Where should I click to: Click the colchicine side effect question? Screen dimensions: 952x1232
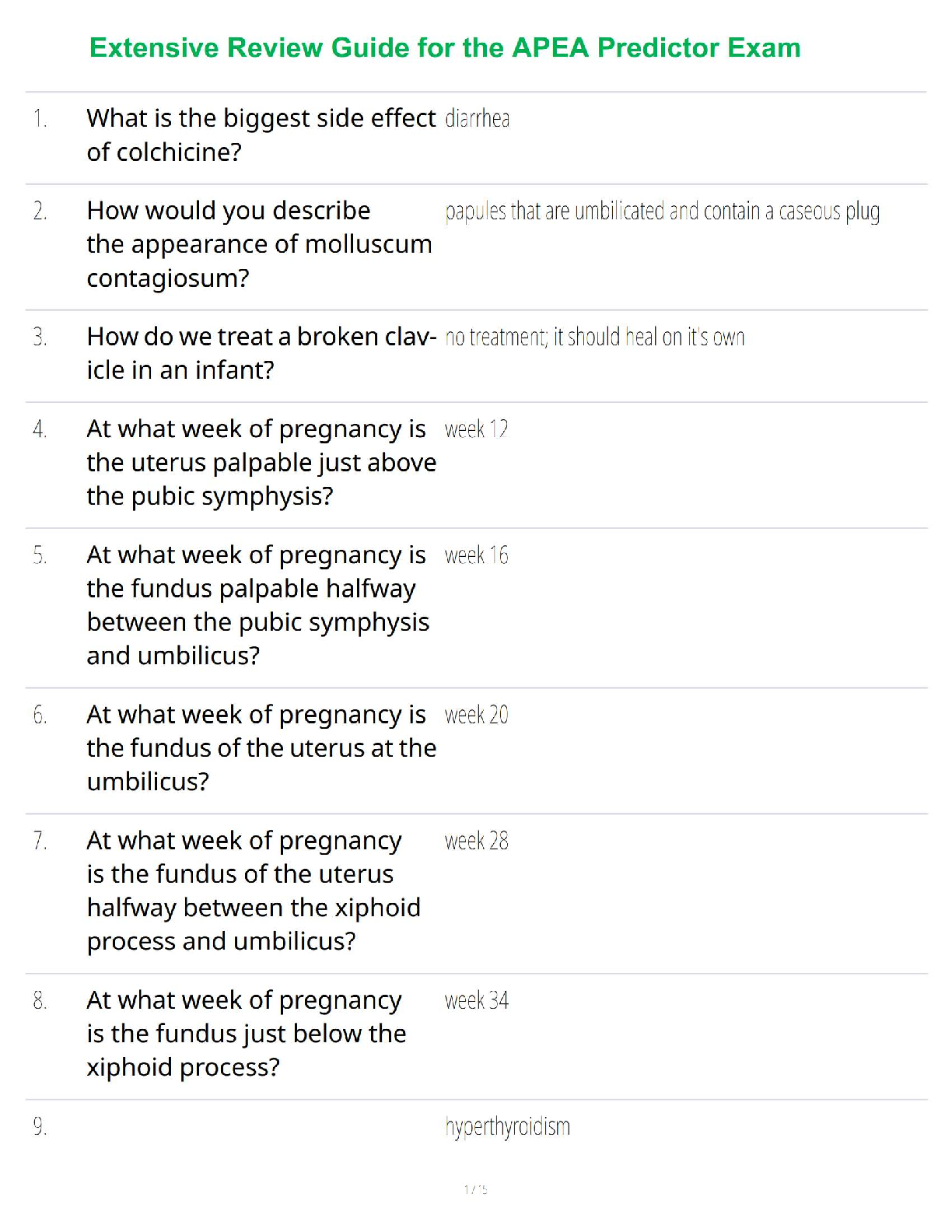(261, 135)
